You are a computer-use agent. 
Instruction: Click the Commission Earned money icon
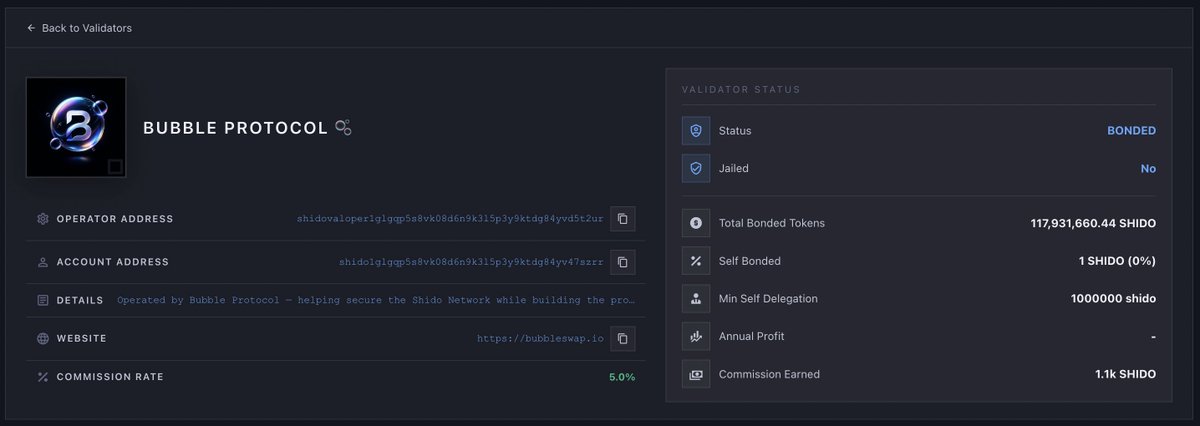696,374
